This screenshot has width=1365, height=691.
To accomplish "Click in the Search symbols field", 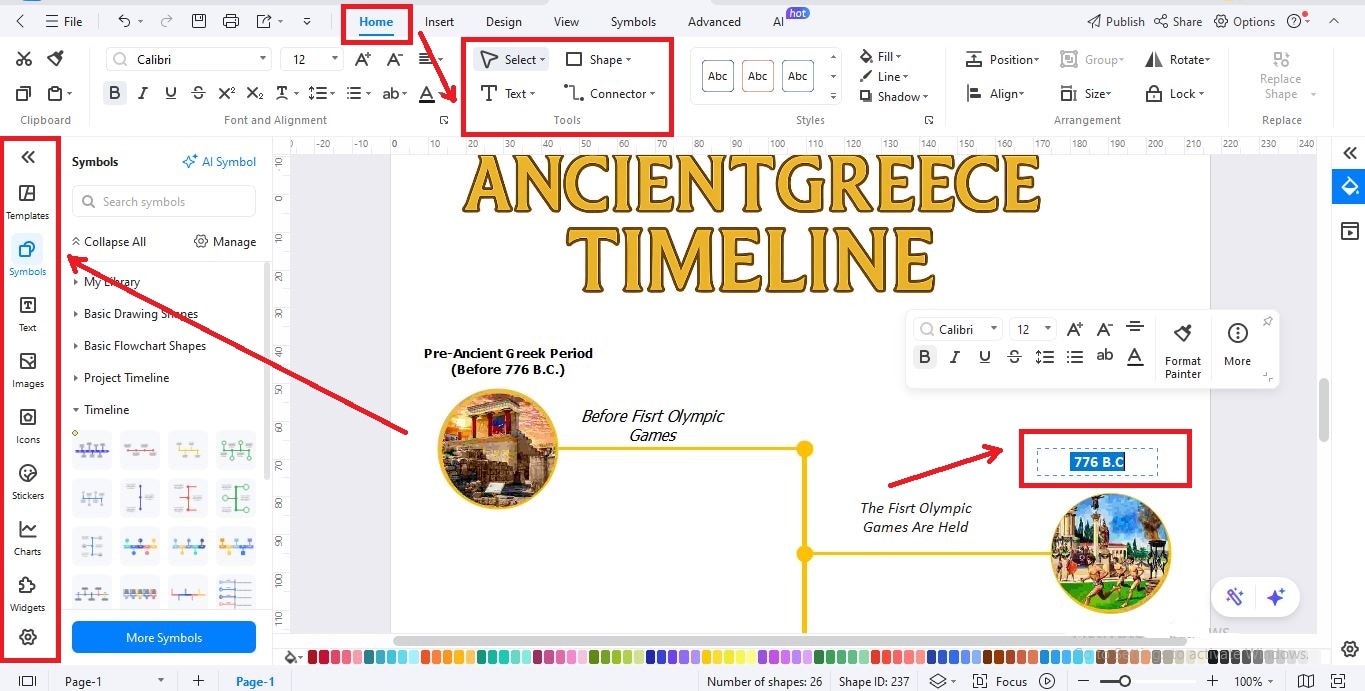I will point(164,201).
